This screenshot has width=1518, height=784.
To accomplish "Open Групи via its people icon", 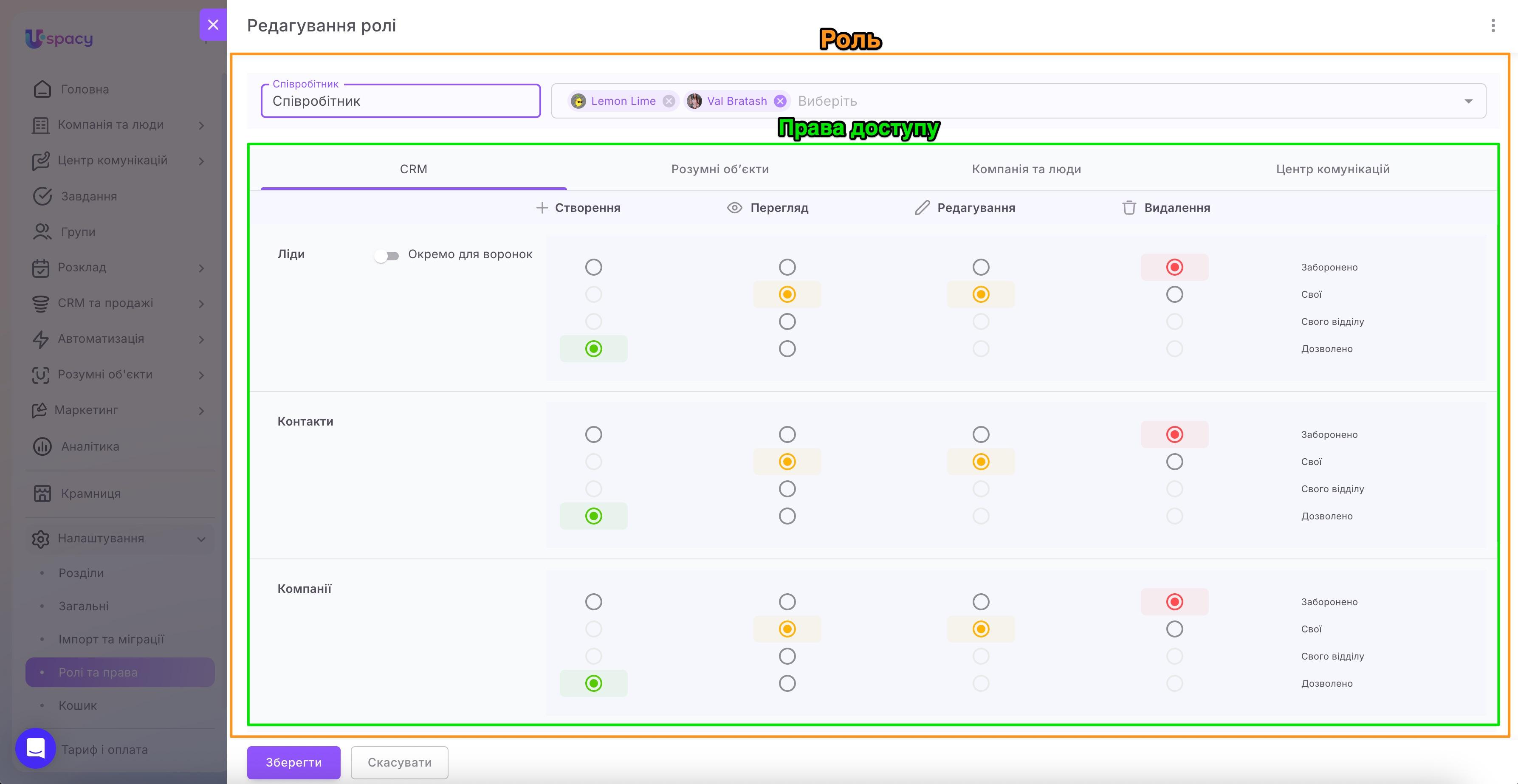I will point(42,232).
